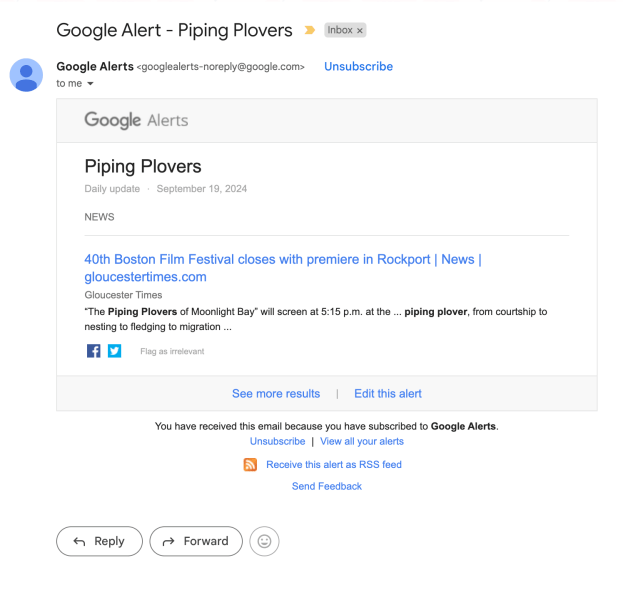The height and width of the screenshot is (603, 623).
Task: Remove the Inbox label with x
Action: coord(361,31)
